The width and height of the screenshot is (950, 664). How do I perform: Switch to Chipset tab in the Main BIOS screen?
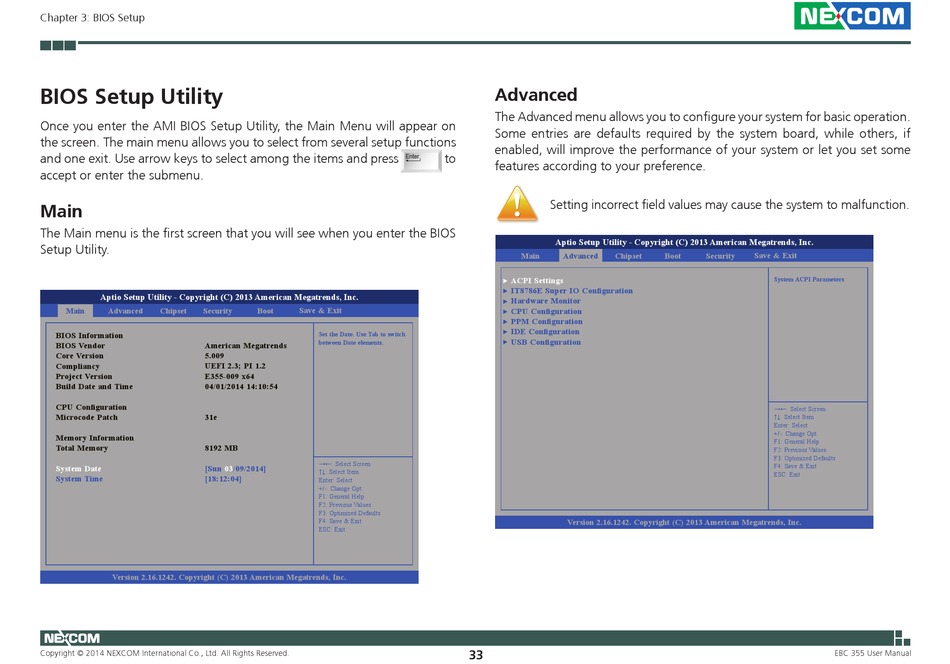[x=173, y=311]
